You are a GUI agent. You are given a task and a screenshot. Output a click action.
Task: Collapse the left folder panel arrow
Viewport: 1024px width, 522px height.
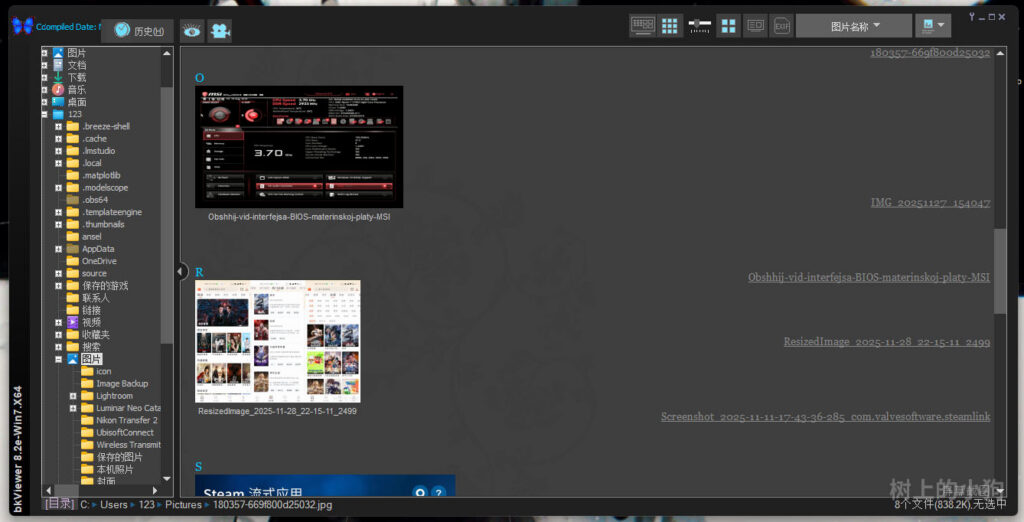(x=181, y=271)
